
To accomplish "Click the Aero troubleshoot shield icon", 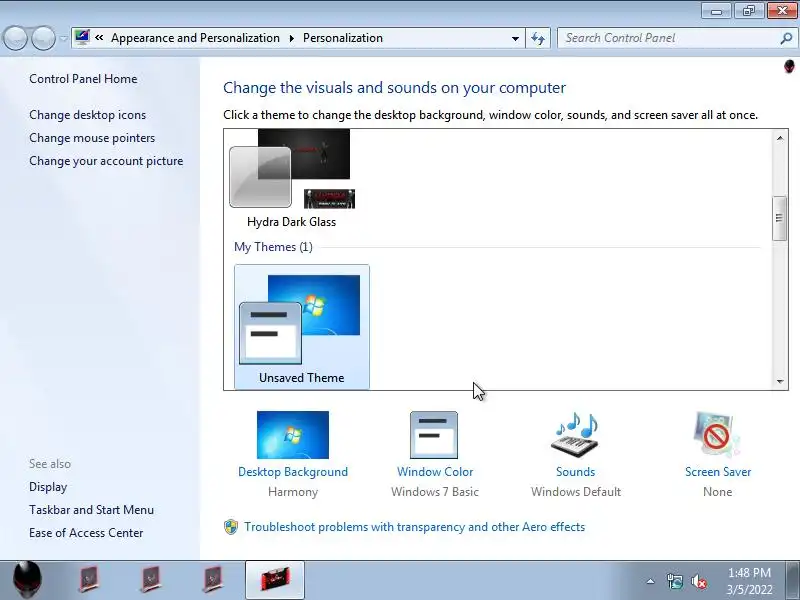I will pos(231,527).
